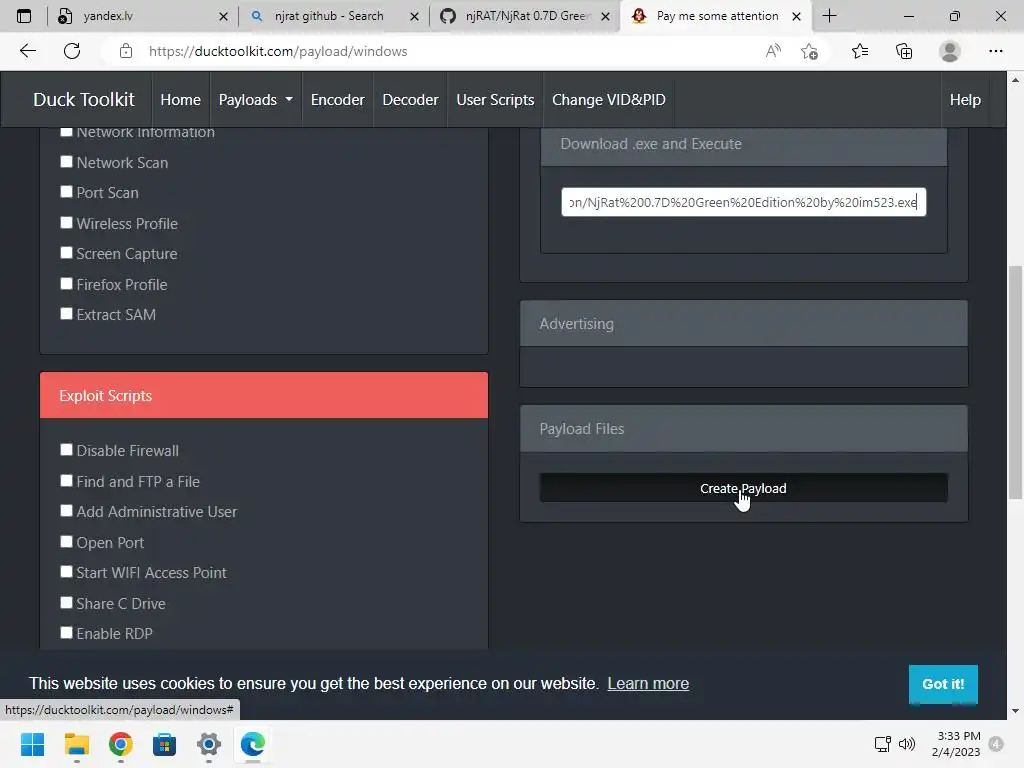The image size is (1024, 768).
Task: Open Edge settings and more menu
Action: (x=995, y=51)
